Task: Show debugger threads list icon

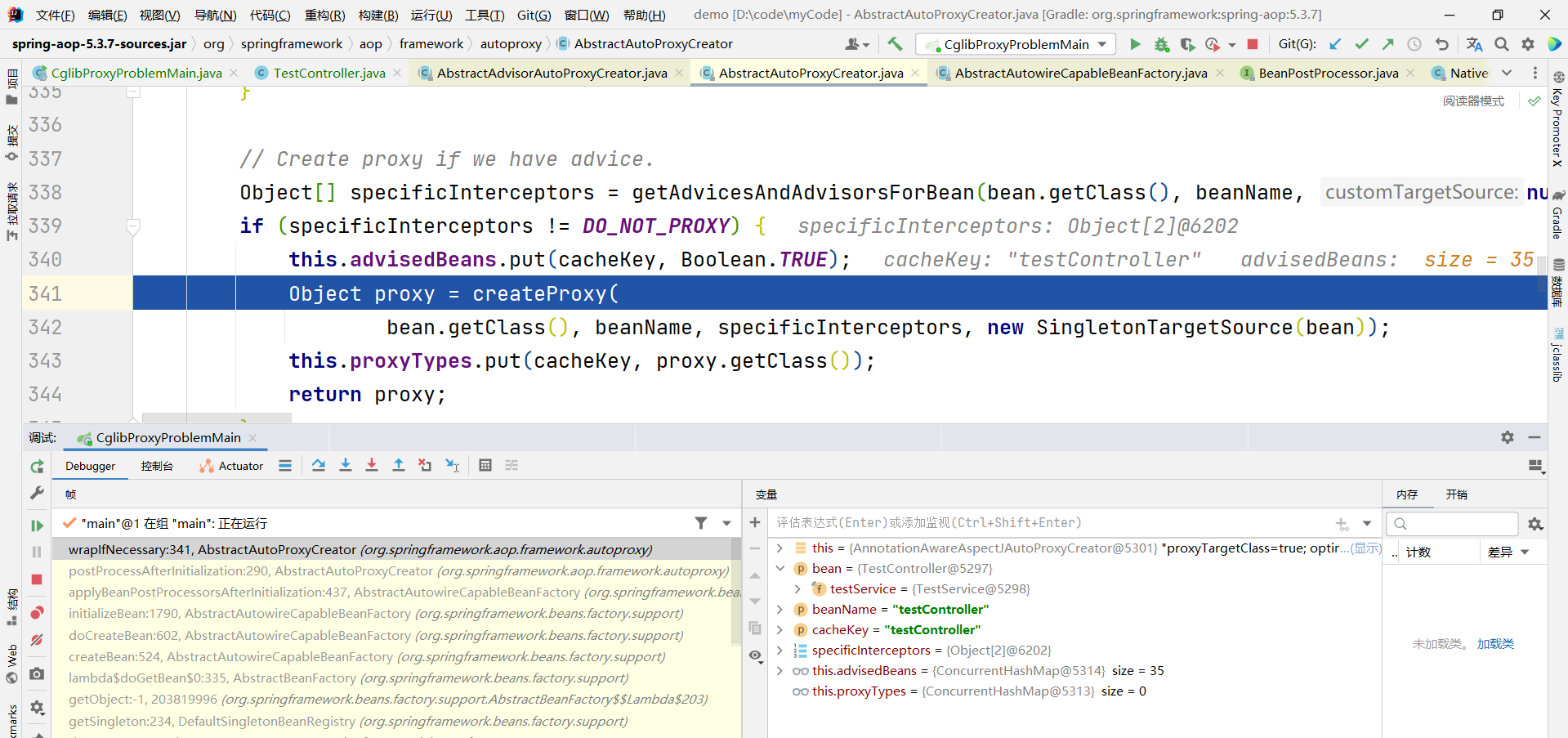Action: (285, 465)
